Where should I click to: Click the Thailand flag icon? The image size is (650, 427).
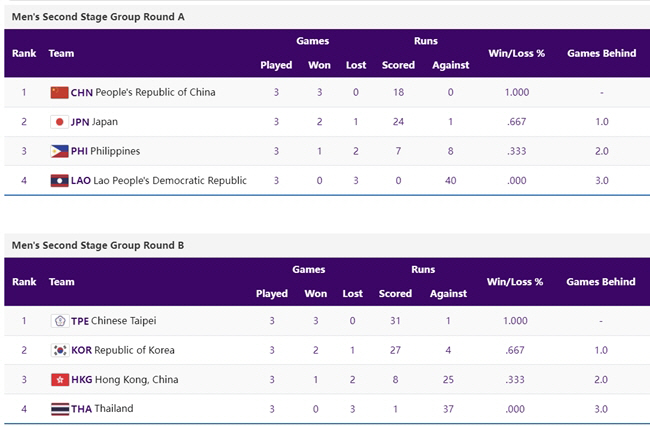pyautogui.click(x=59, y=409)
